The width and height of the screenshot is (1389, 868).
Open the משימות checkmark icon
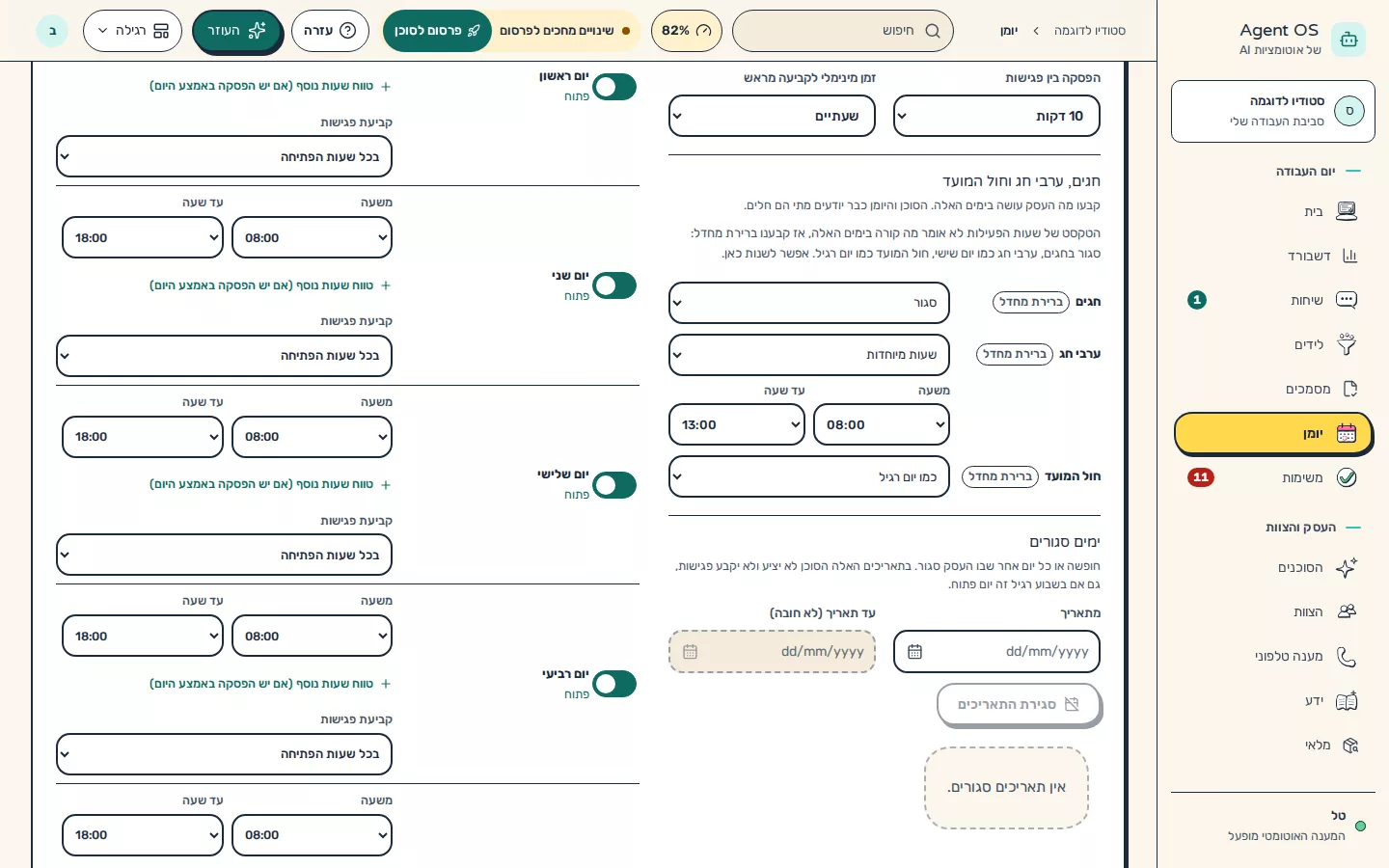tap(1347, 477)
